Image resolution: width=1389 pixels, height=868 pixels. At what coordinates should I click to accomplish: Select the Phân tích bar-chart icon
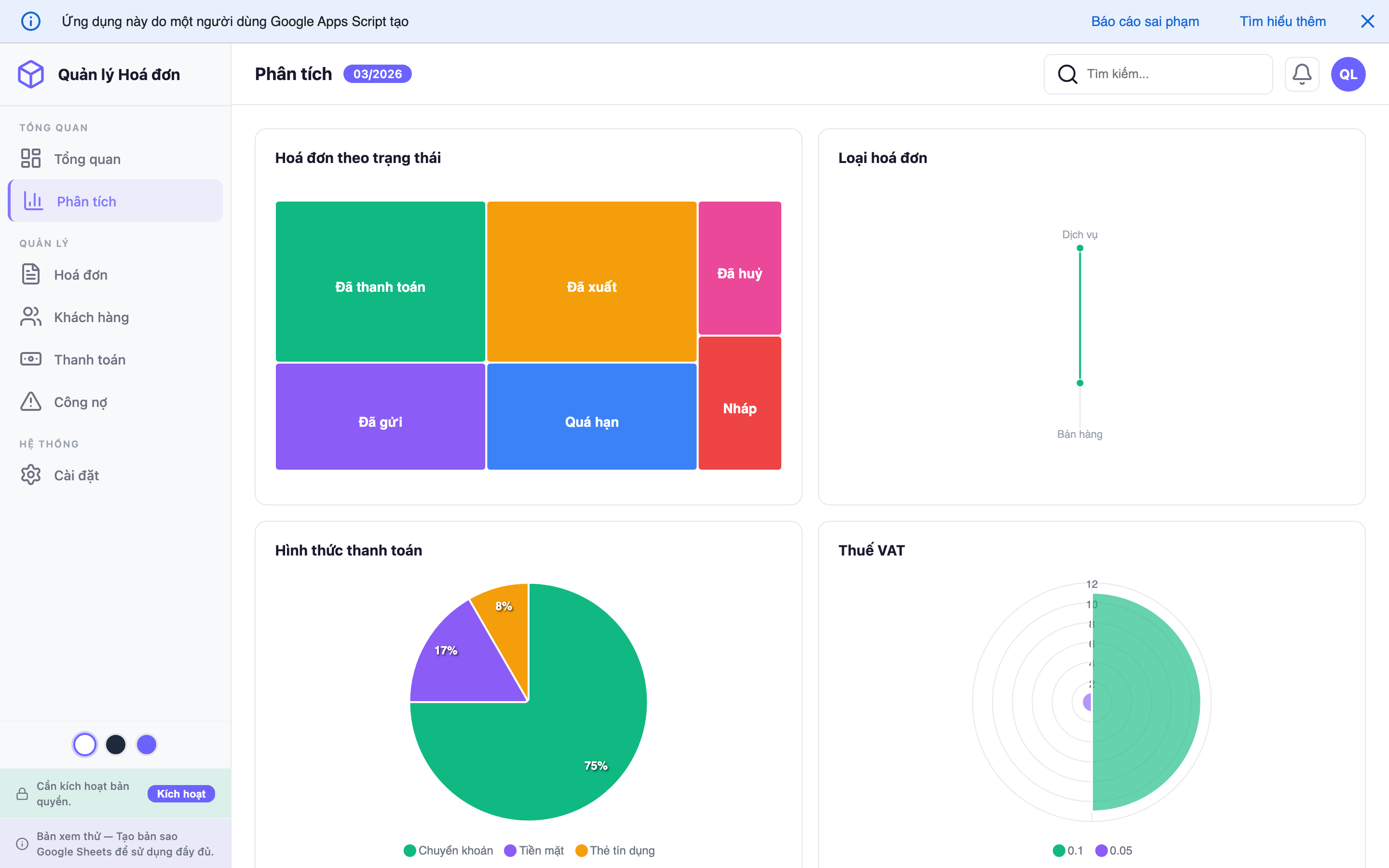click(x=33, y=201)
